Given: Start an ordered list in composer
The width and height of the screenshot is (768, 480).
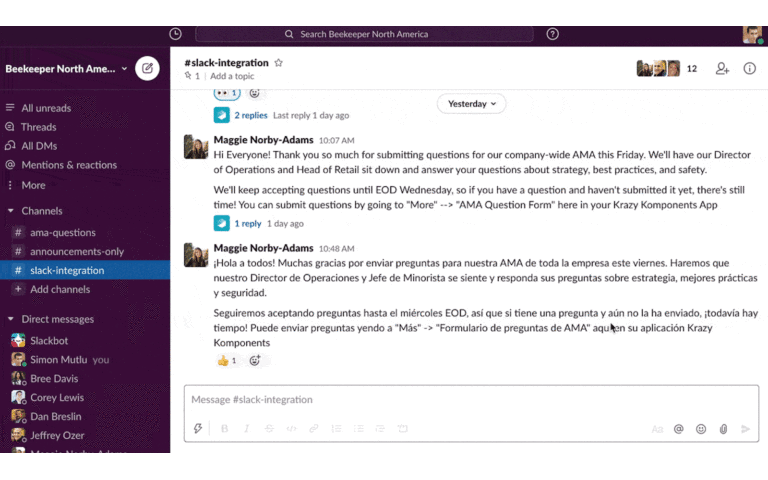Looking at the screenshot, I should click(x=336, y=429).
